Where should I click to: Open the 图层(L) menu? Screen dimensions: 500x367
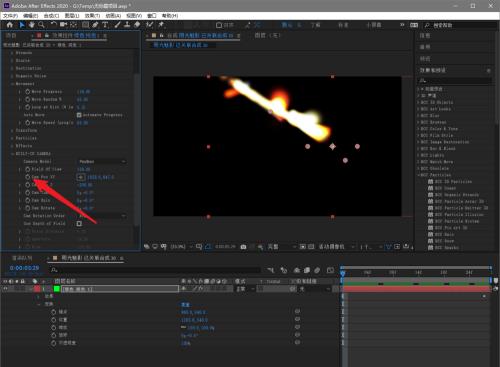coord(72,16)
